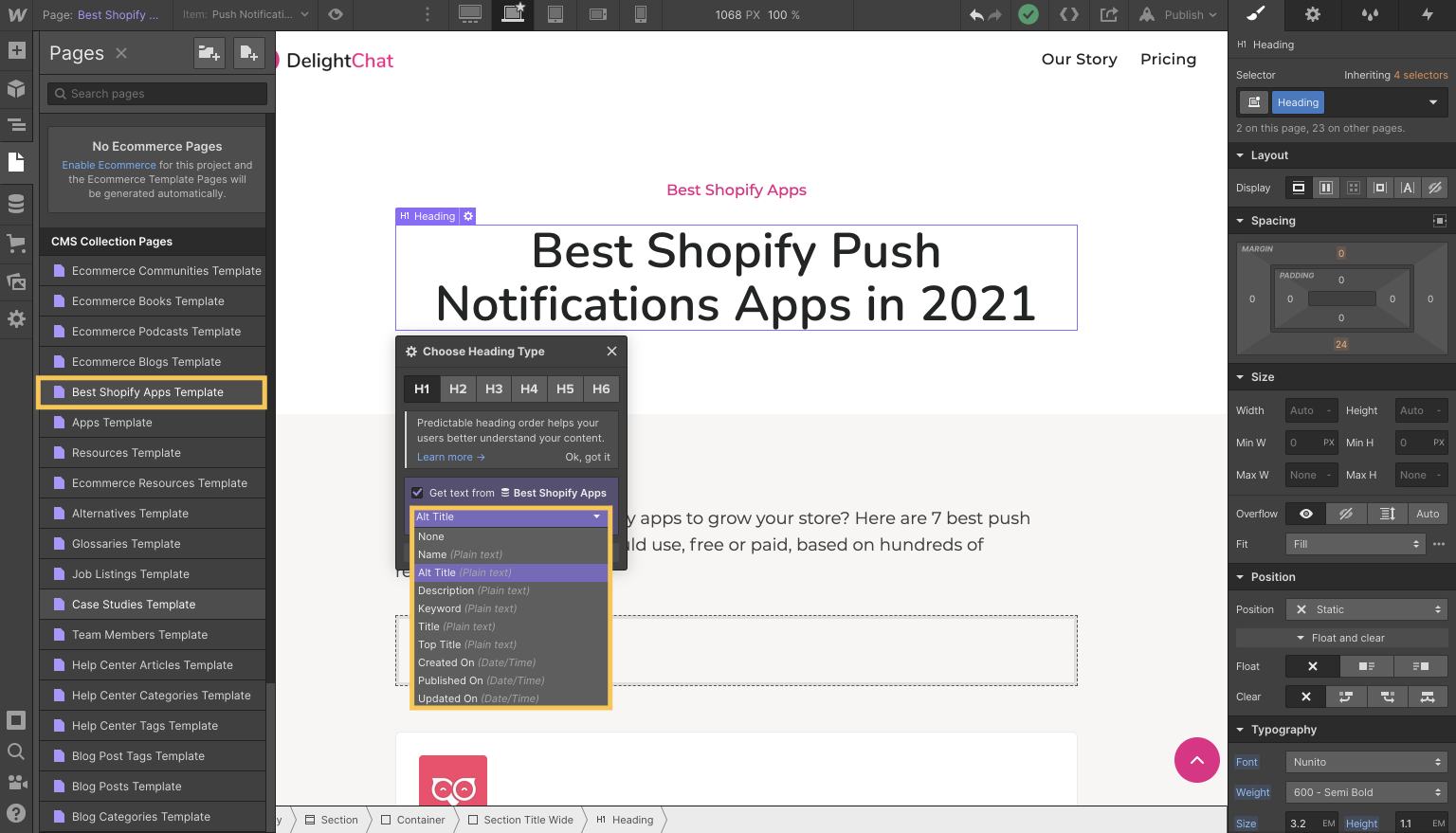Viewport: 1456px width, 833px height.
Task: Choose Description field in dropdown list
Action: (x=511, y=590)
